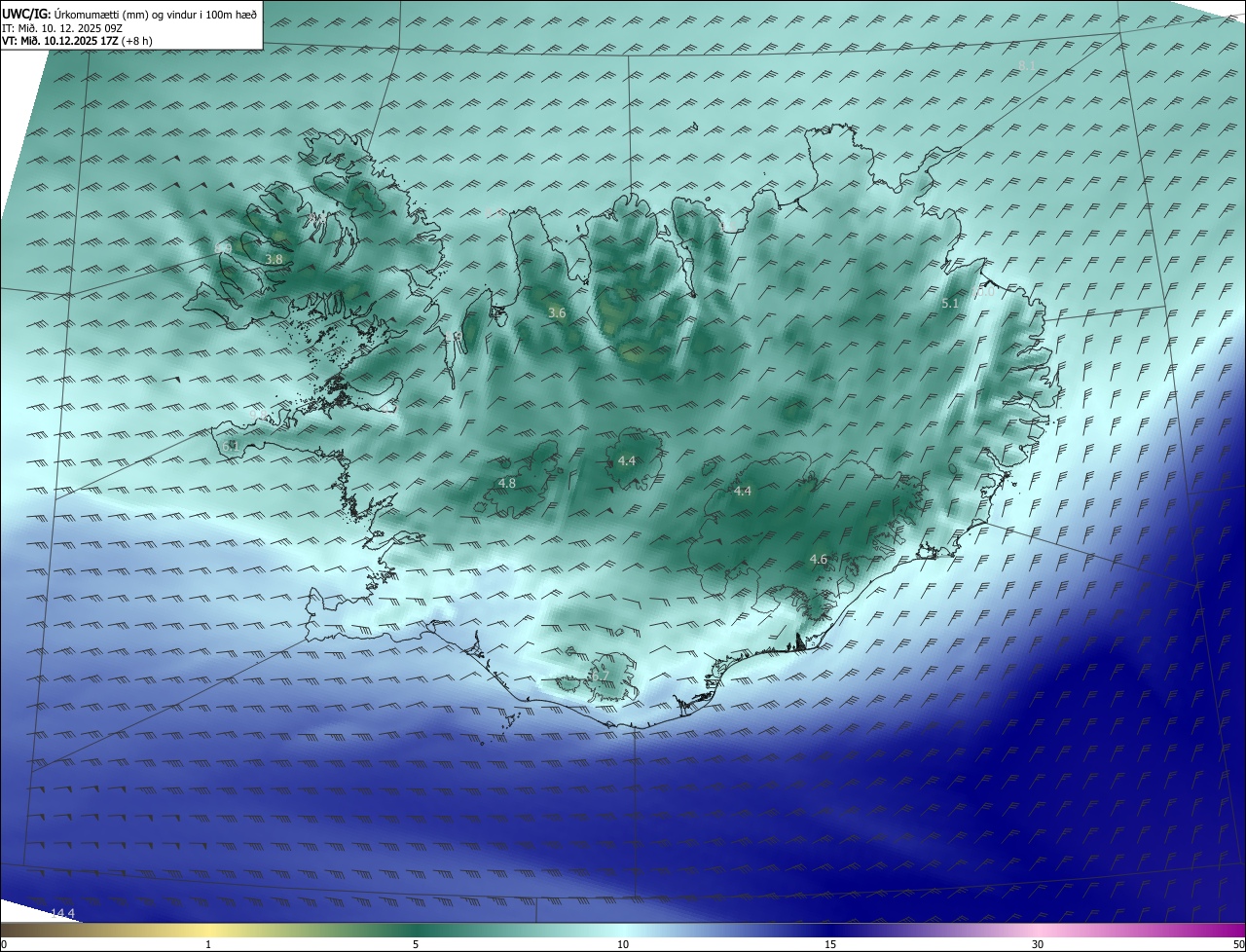The image size is (1246, 952).
Task: Click the 10 tick on the color scale
Action: (623, 944)
